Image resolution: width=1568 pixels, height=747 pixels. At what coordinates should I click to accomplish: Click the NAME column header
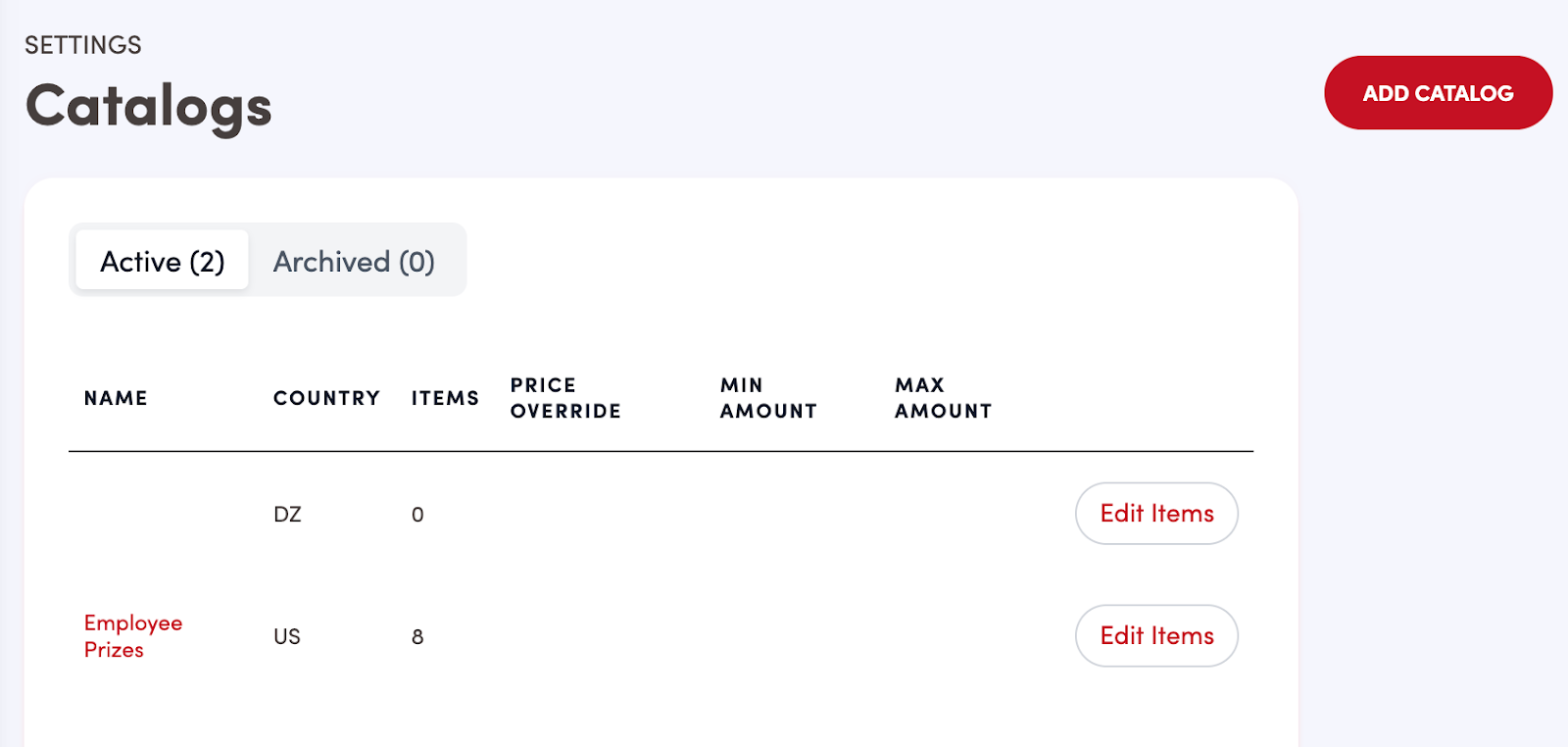116,398
